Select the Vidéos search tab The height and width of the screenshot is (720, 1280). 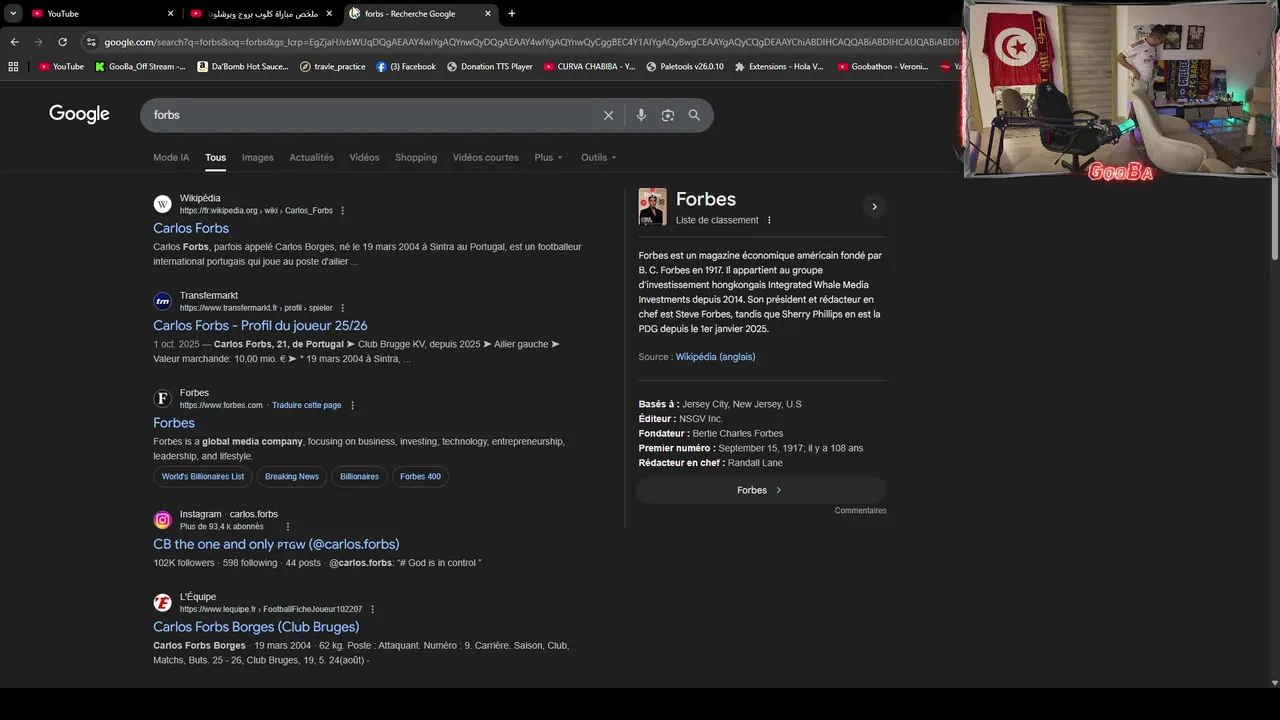point(364,157)
